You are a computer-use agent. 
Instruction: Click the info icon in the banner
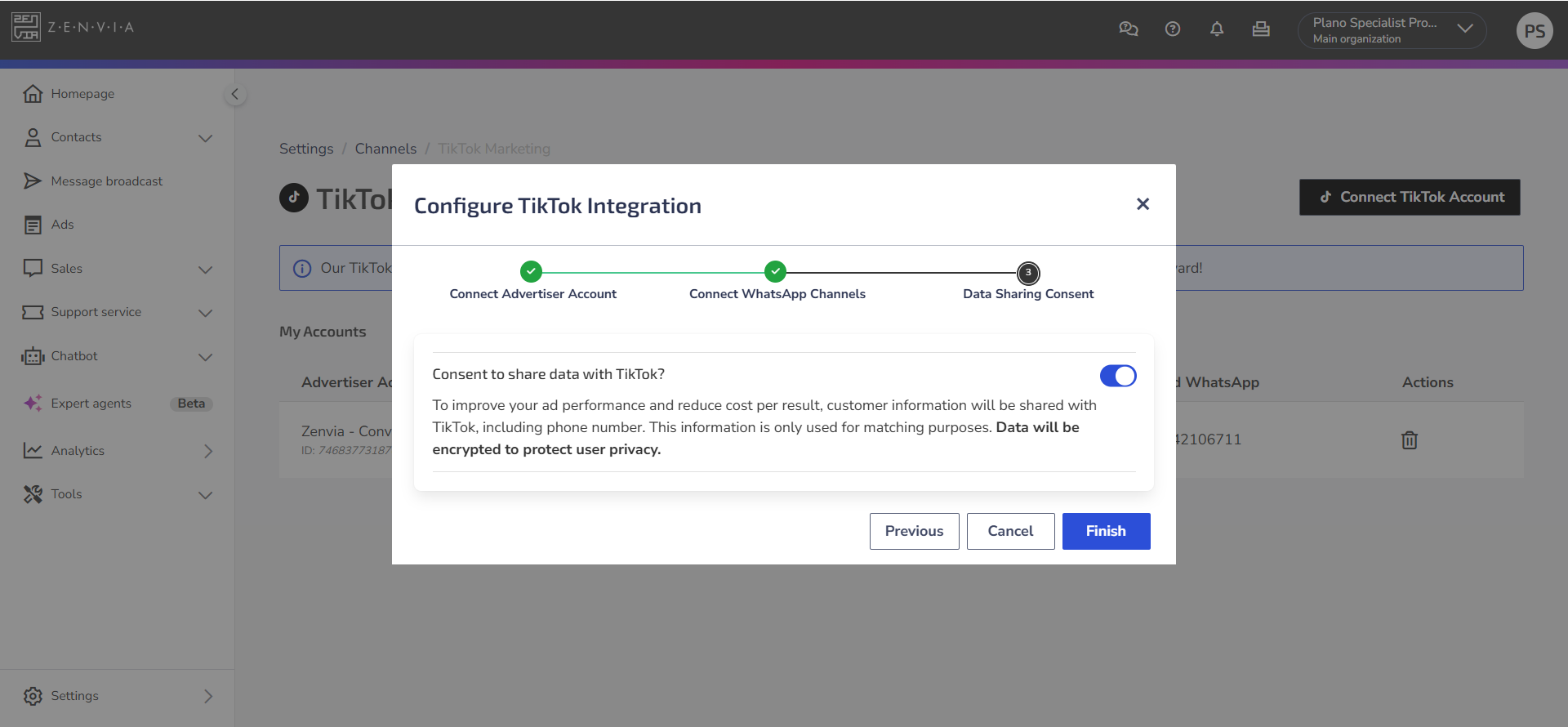[x=302, y=268]
